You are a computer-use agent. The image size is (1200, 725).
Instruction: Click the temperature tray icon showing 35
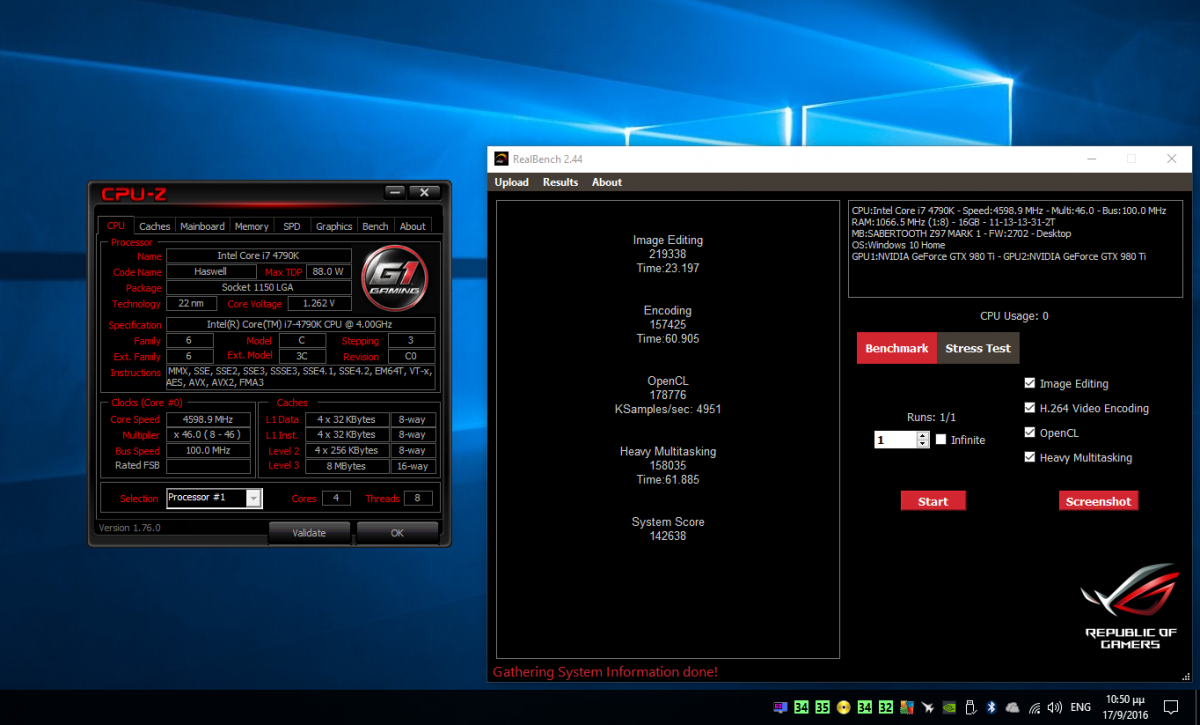tap(822, 707)
